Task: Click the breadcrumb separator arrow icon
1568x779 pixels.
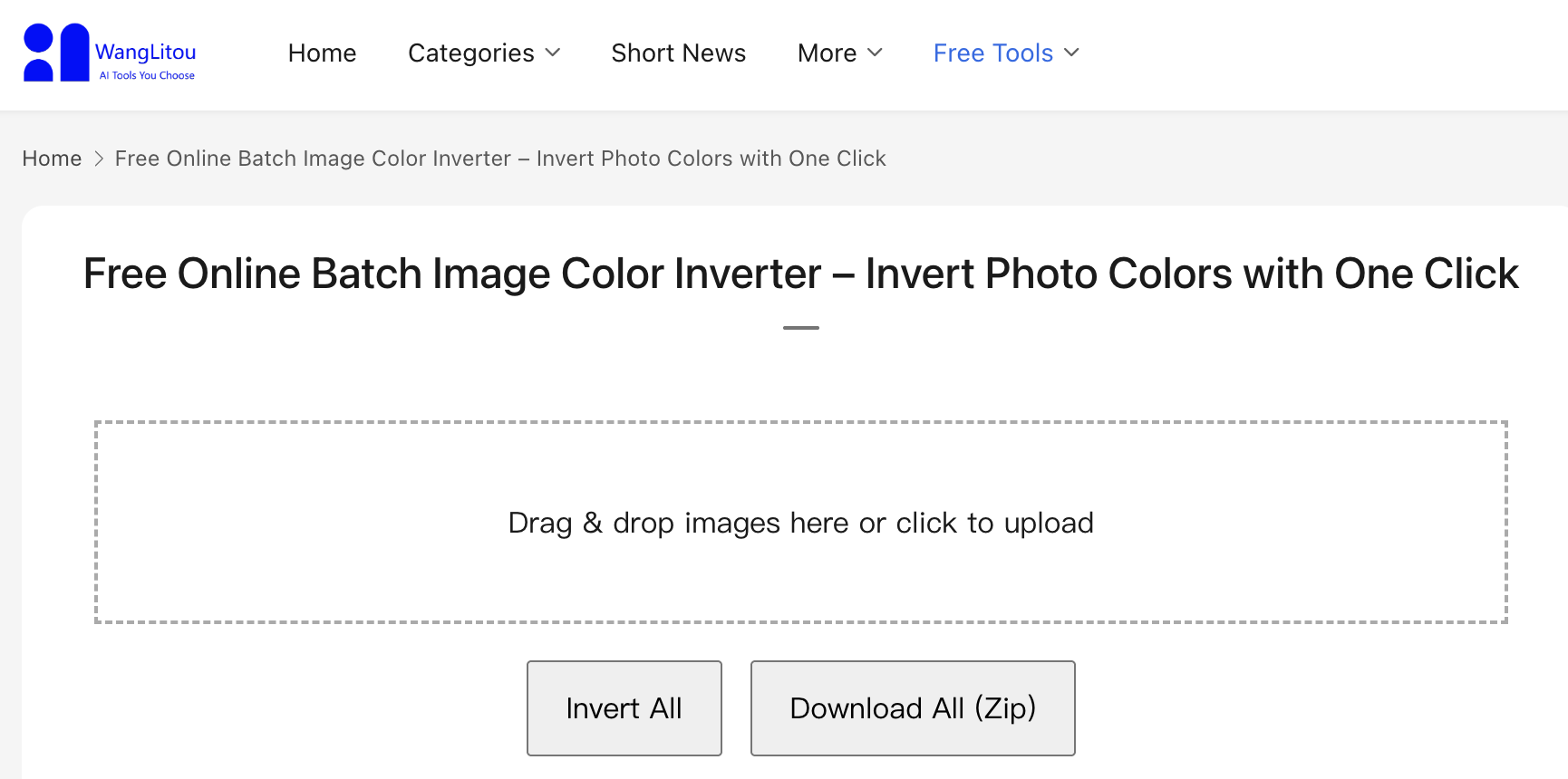Action: (x=99, y=159)
